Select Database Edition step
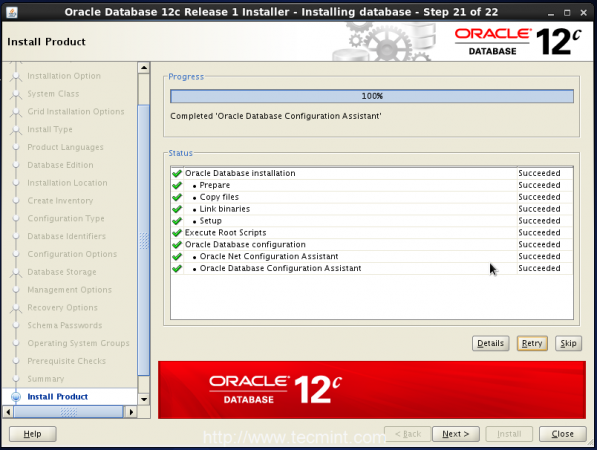 (60, 165)
